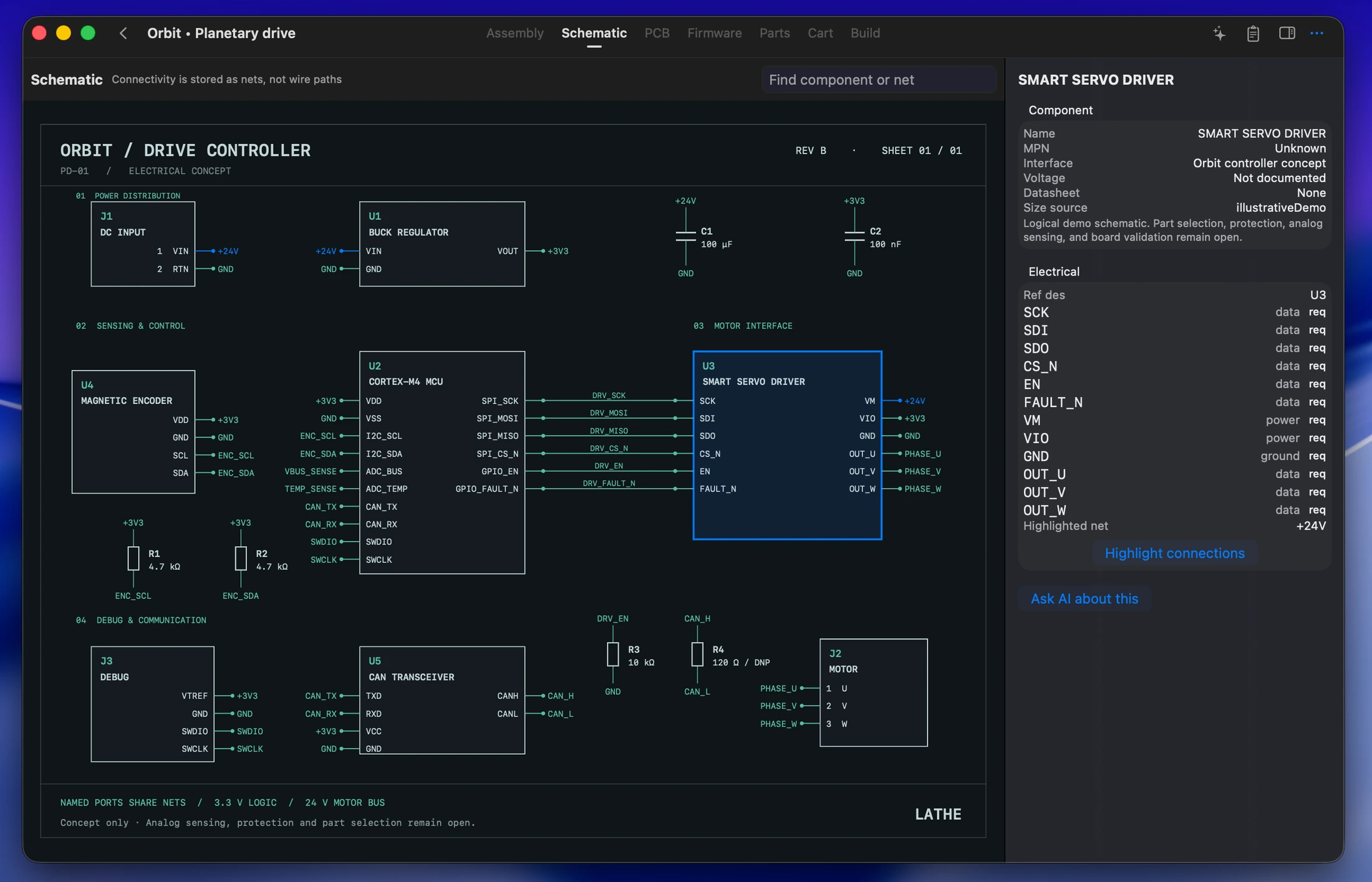The height and width of the screenshot is (882, 1372).
Task: Click the CAN_H net label on U5 output
Action: click(560, 696)
